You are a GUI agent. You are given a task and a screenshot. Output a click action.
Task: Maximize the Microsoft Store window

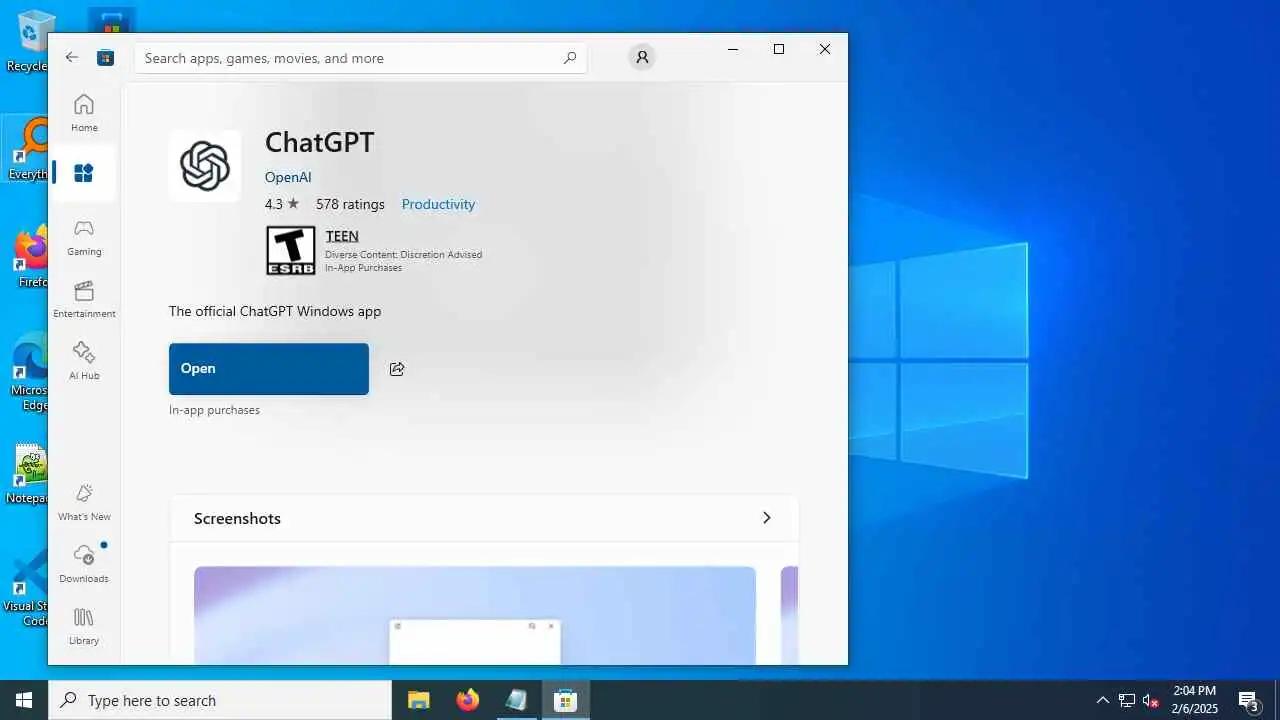[x=779, y=49]
